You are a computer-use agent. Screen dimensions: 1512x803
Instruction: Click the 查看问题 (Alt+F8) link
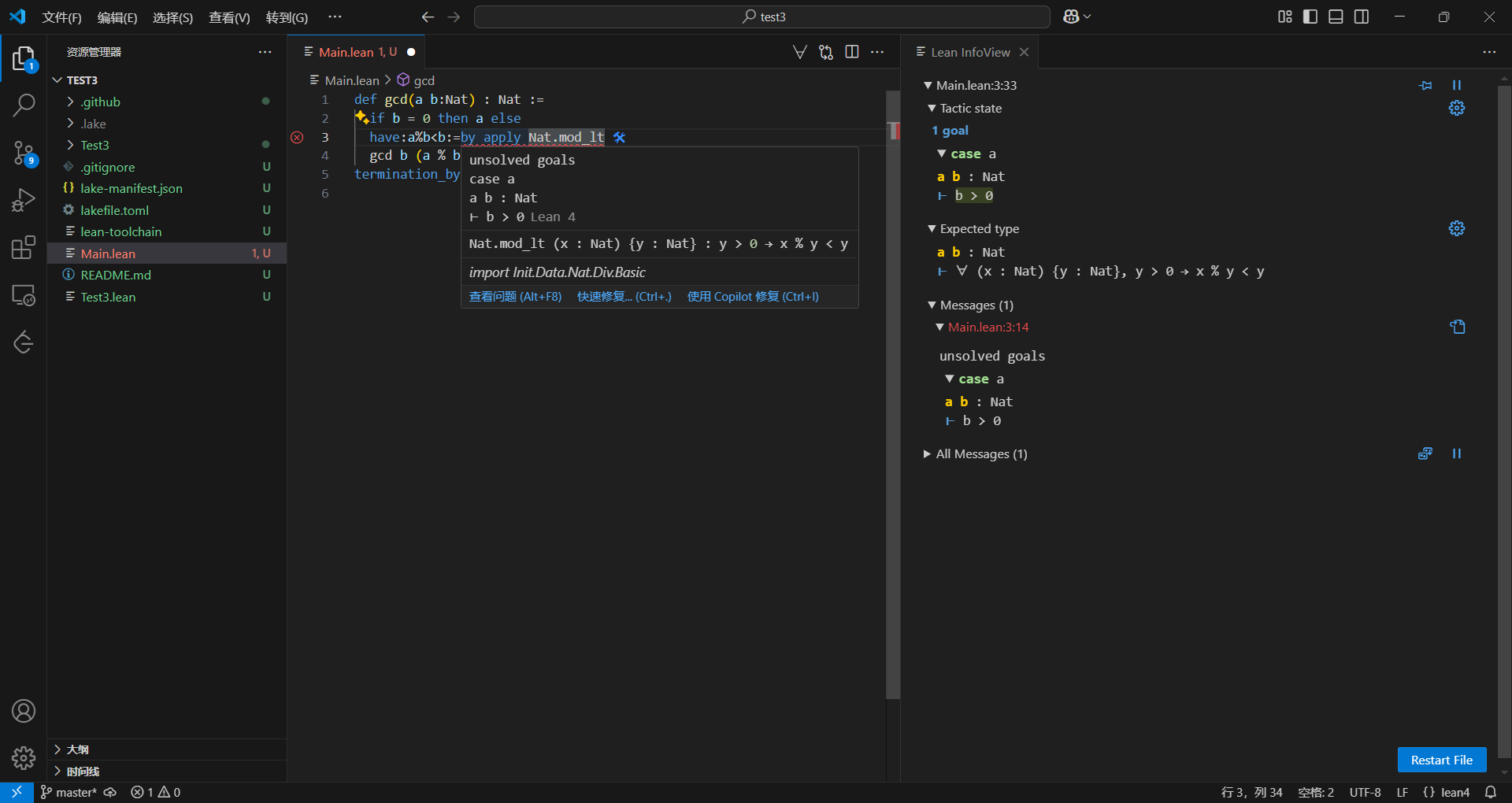point(515,297)
